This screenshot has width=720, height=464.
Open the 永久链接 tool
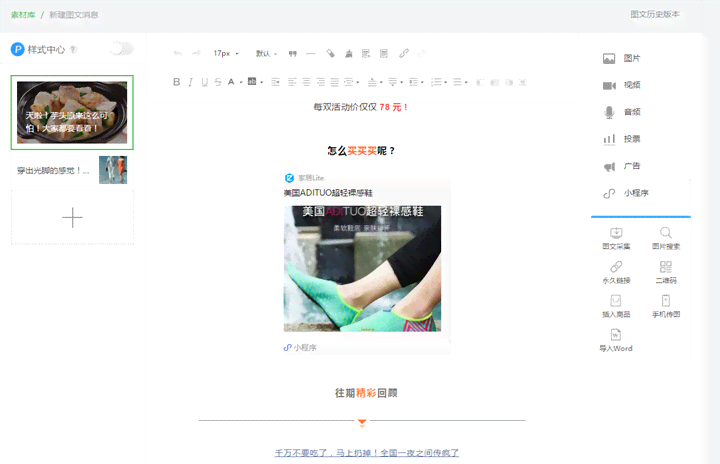[616, 272]
